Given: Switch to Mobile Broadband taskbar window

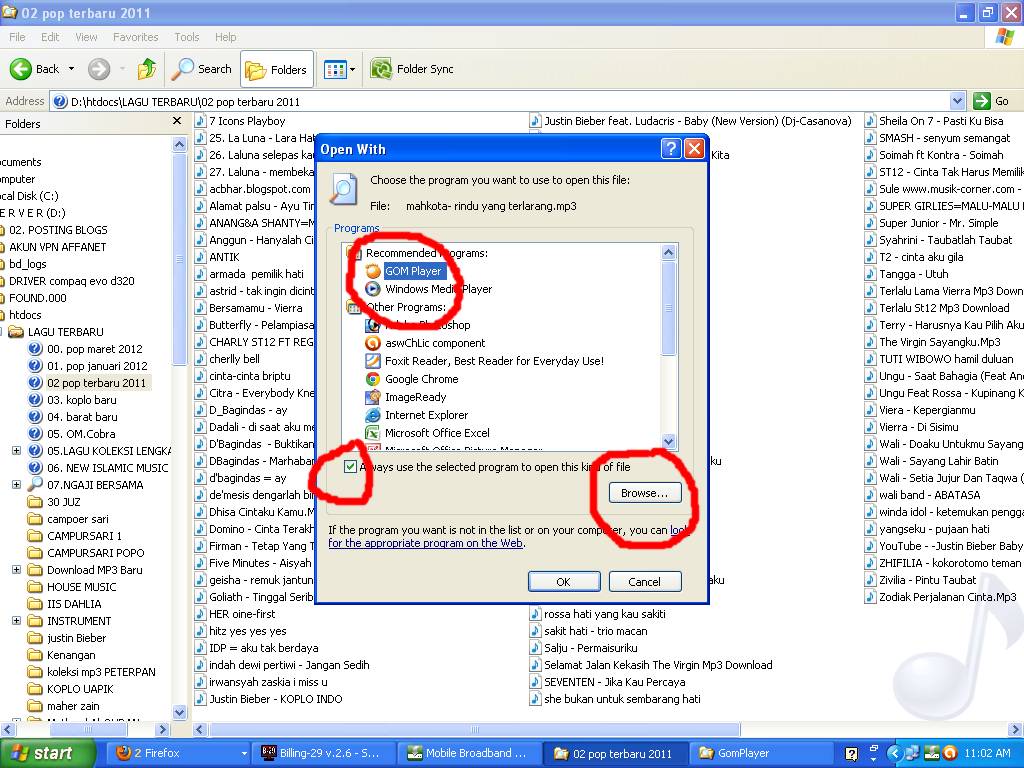Looking at the screenshot, I should coord(468,753).
